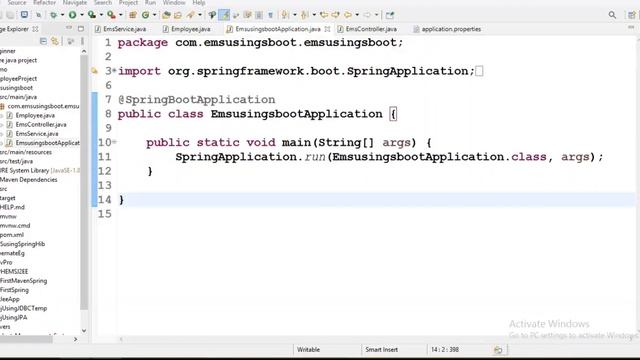Image resolution: width=640 pixels, height=360 pixels.
Task: Click Package Explorer horizontal scrollbar right arrow
Action: pos(76,339)
